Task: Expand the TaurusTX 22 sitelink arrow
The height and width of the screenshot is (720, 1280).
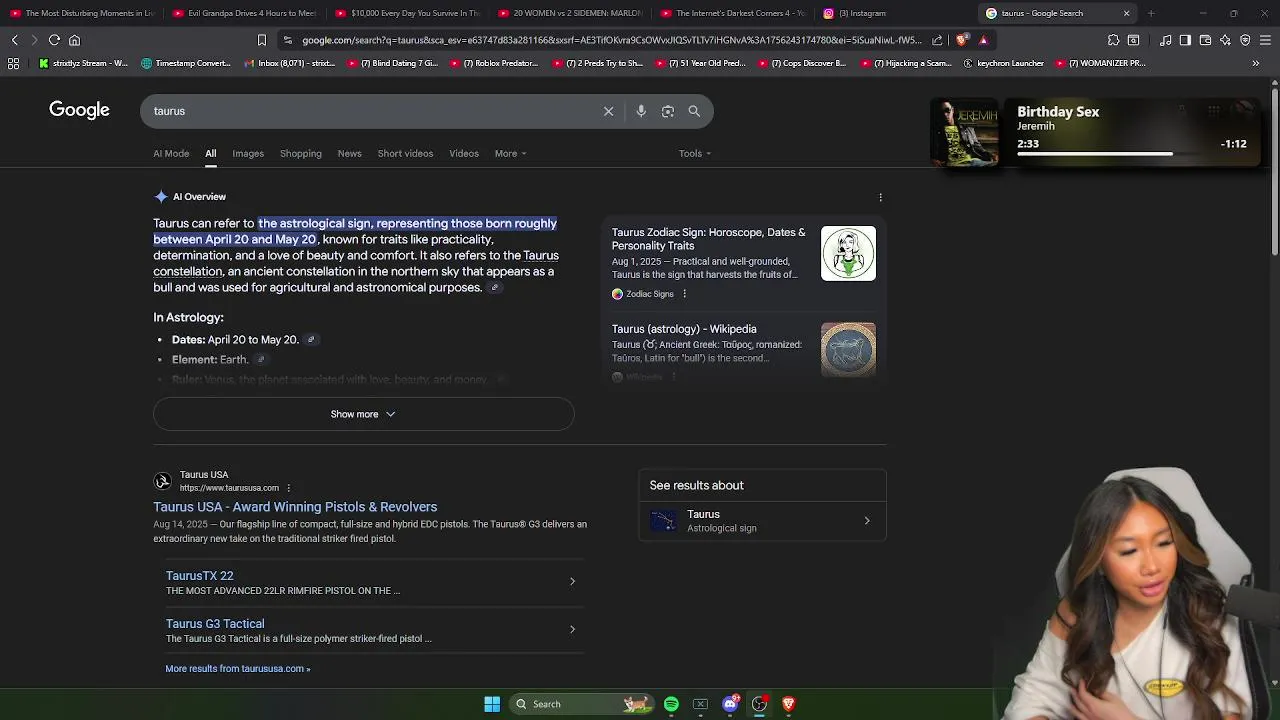Action: tap(572, 581)
